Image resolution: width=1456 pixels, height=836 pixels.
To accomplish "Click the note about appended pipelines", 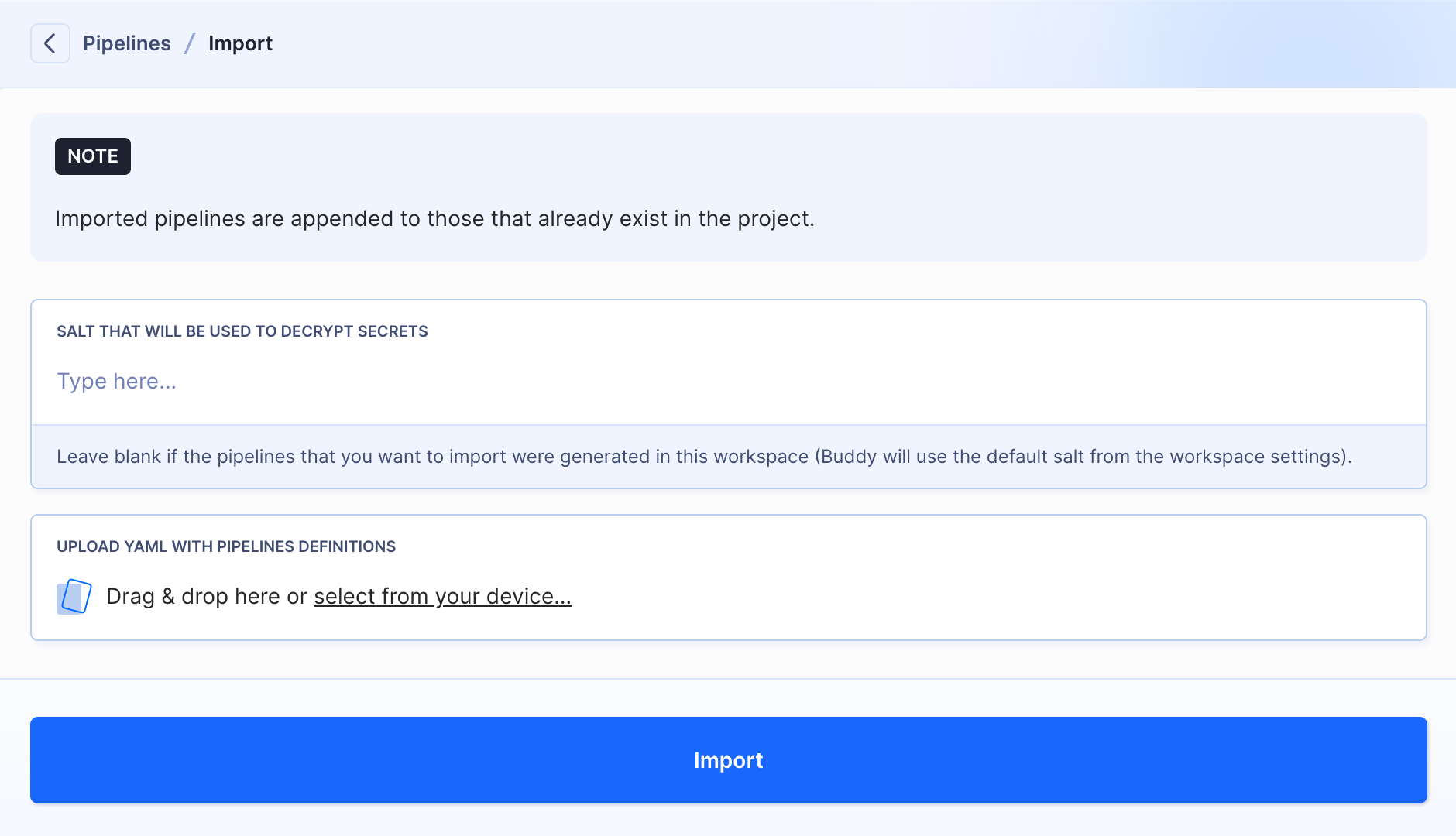I will [x=434, y=219].
